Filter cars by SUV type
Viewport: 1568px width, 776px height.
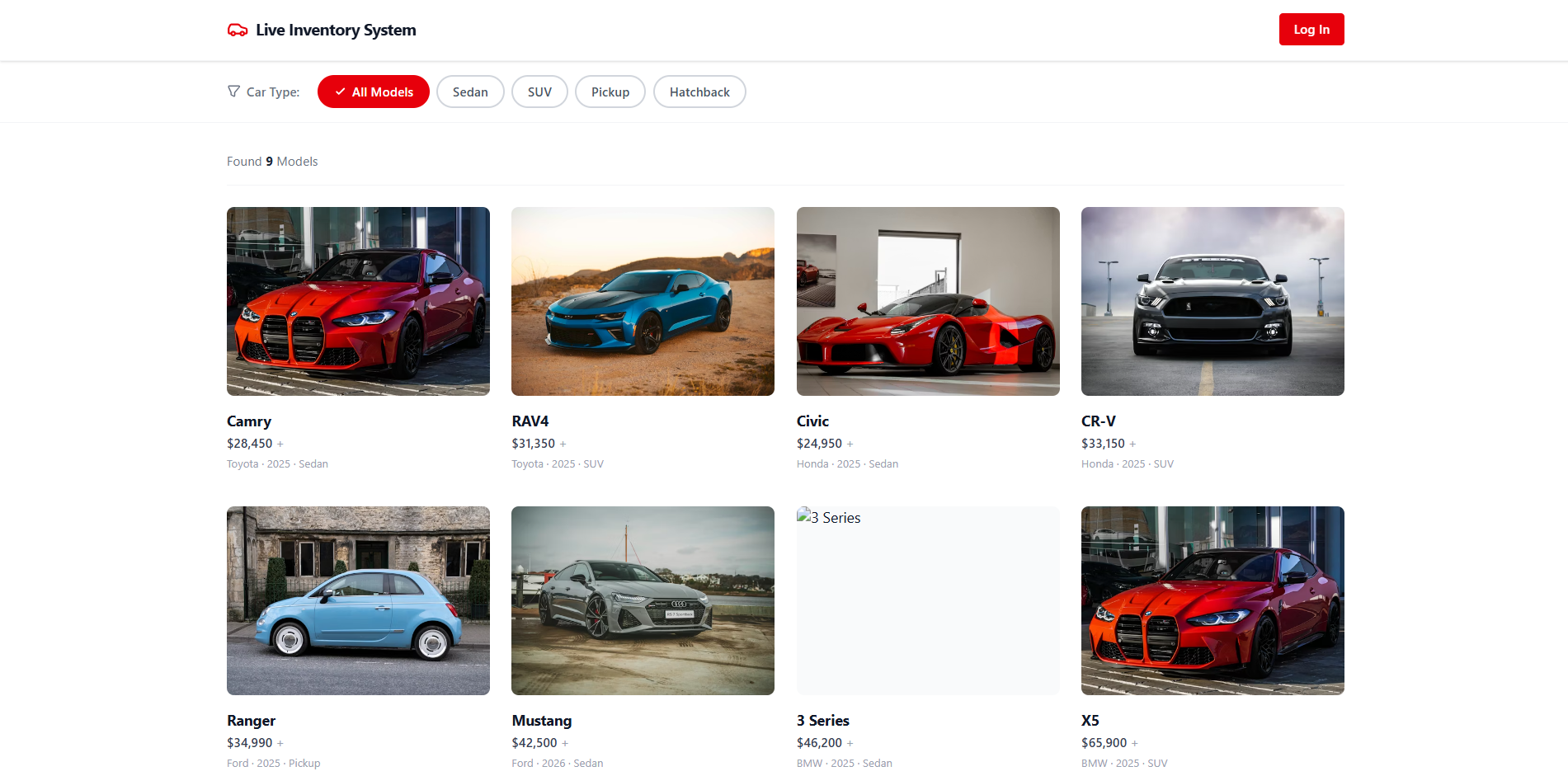539,92
